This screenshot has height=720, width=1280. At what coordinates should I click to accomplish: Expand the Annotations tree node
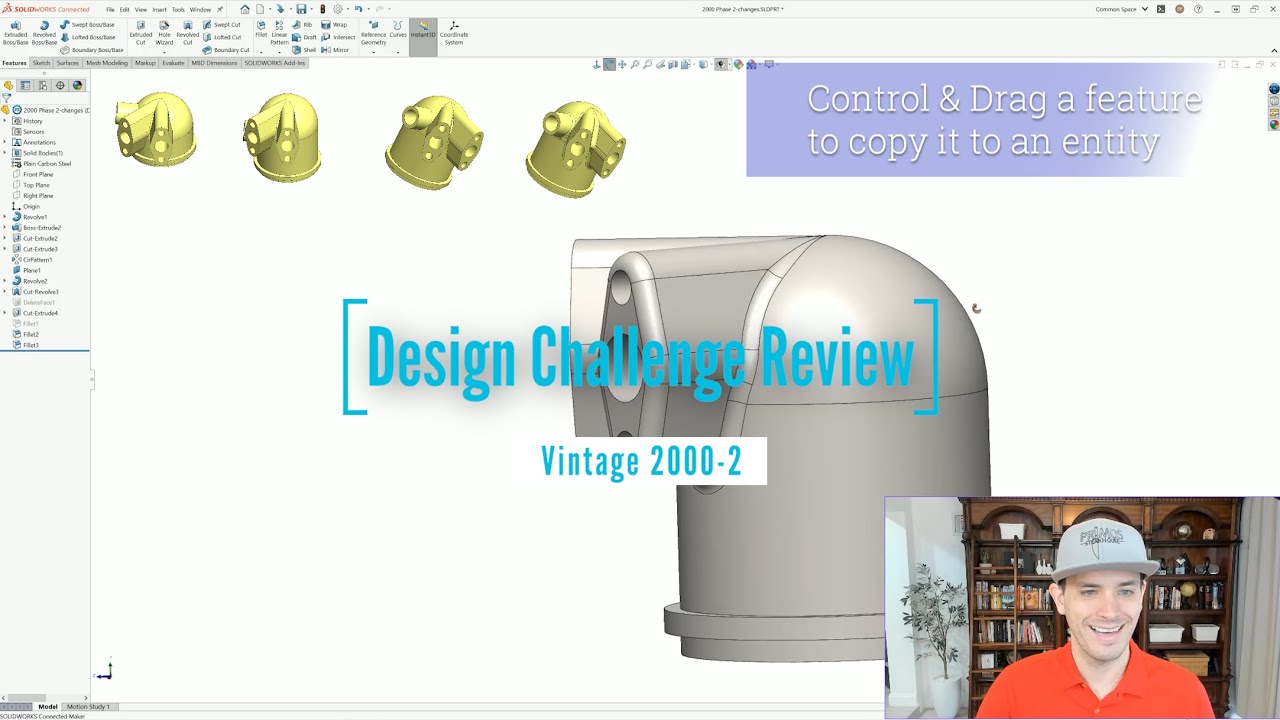(5, 142)
